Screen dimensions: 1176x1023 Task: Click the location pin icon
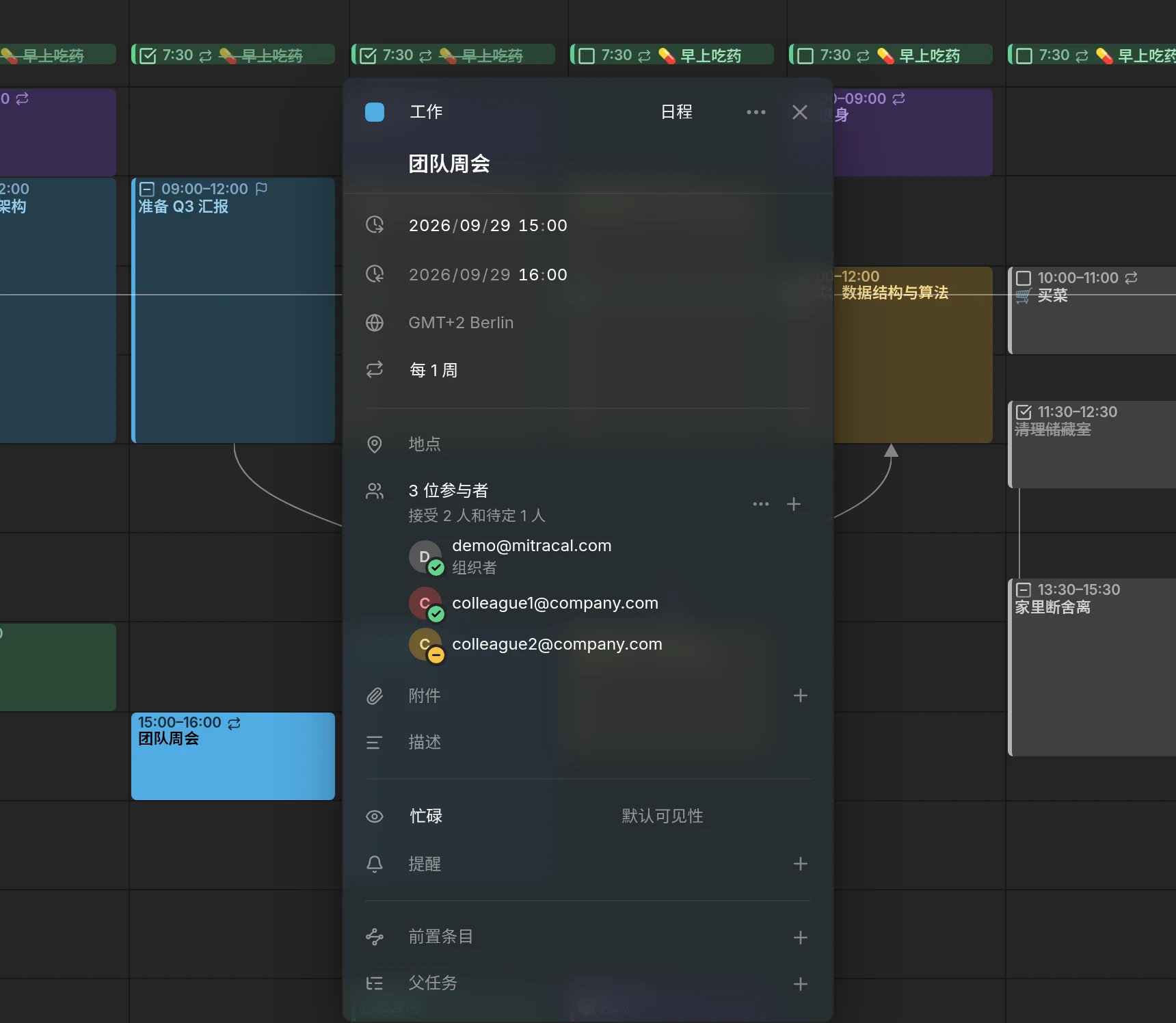[375, 444]
